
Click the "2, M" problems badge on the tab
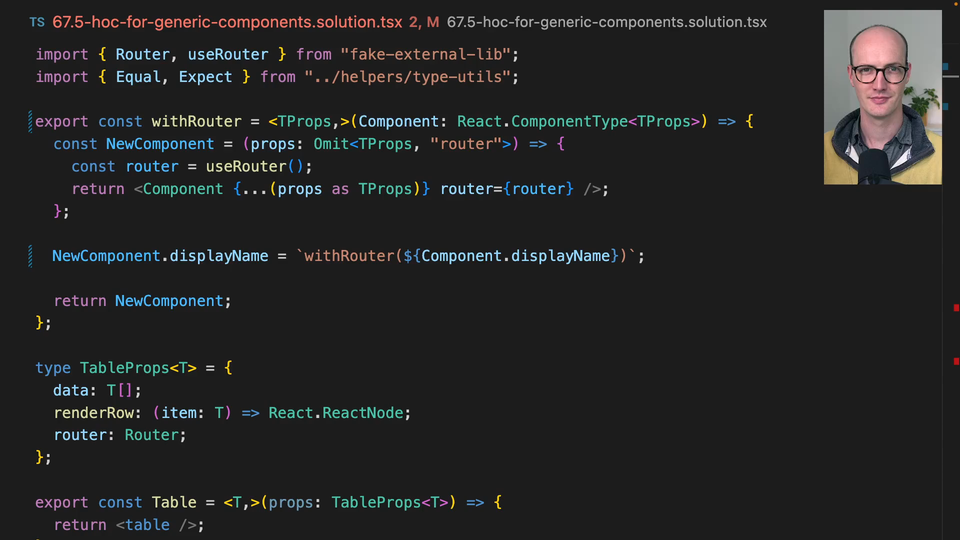(424, 22)
